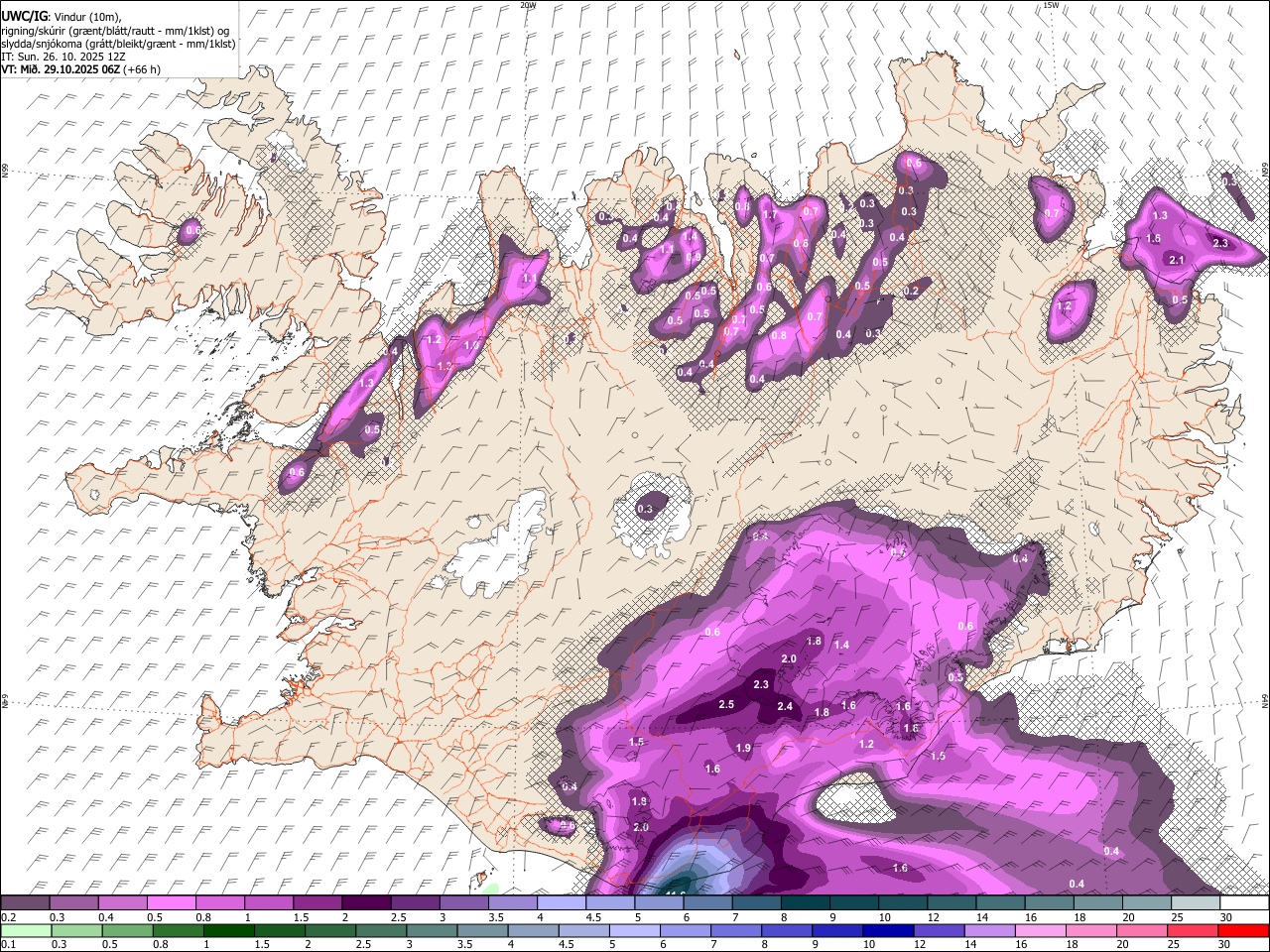Image resolution: width=1270 pixels, height=952 pixels.
Task: Select the palest green 0.1–0.3 swatch in the bottom legend
Action: pos(26,930)
